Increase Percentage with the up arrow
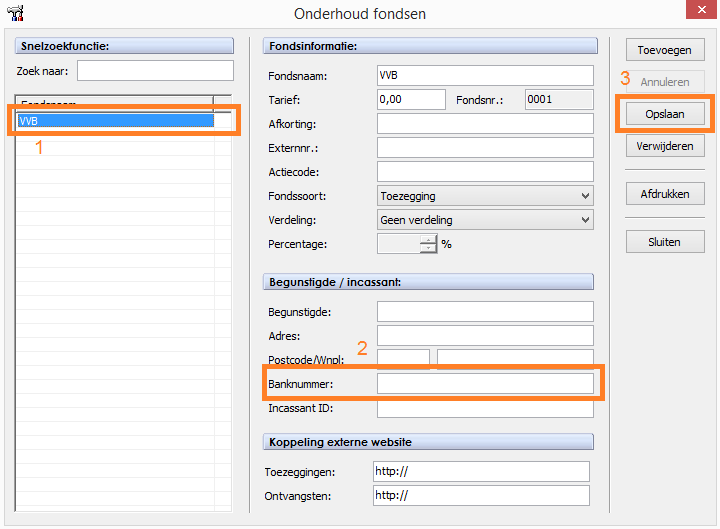720x529 pixels. pos(428,239)
